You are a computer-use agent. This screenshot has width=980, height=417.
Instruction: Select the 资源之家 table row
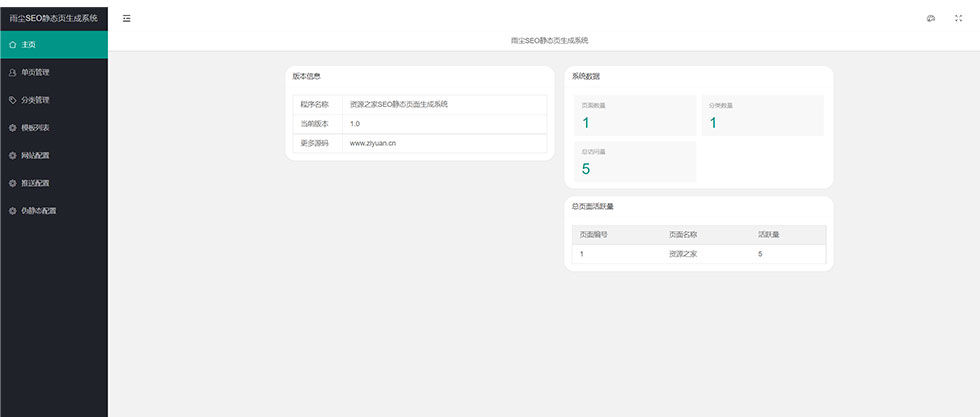683,254
